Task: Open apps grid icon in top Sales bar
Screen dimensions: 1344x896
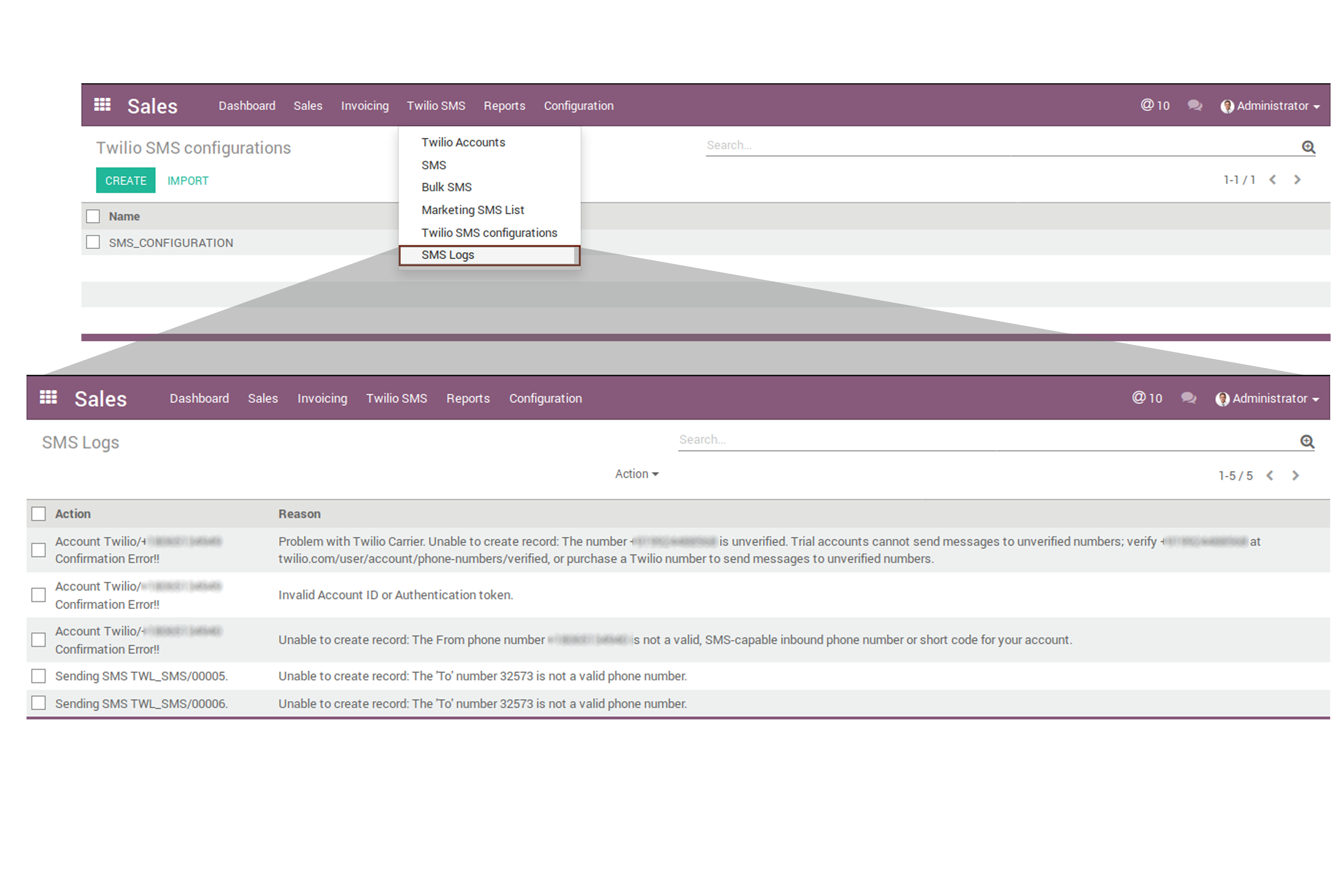Action: [x=102, y=105]
